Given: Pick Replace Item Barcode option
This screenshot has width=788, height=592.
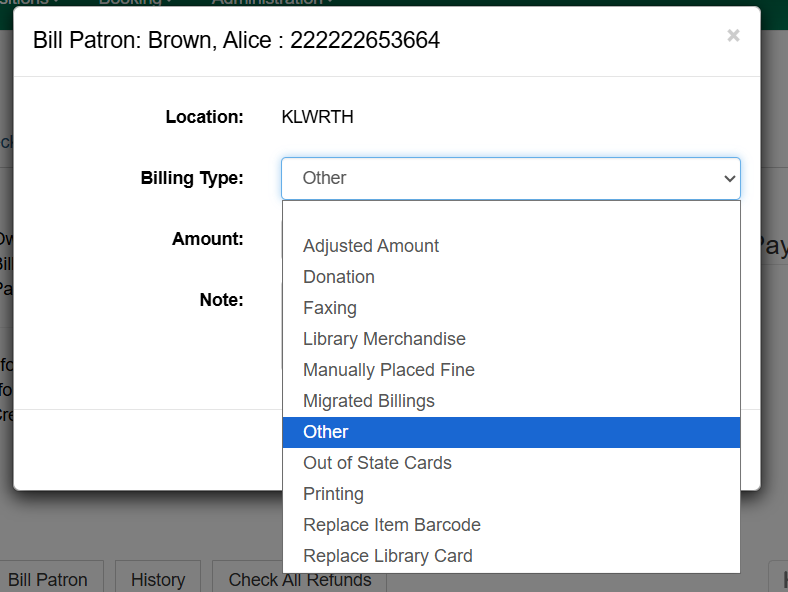Looking at the screenshot, I should coord(391,525).
